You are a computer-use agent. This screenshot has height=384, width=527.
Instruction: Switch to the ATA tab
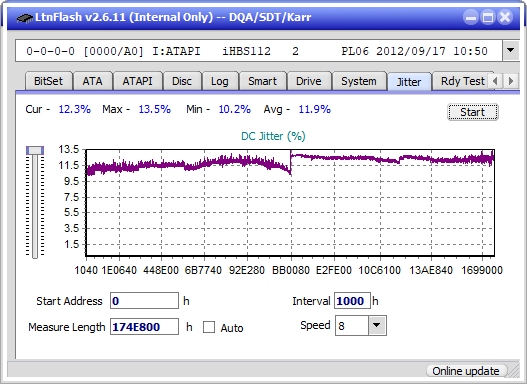coord(92,81)
